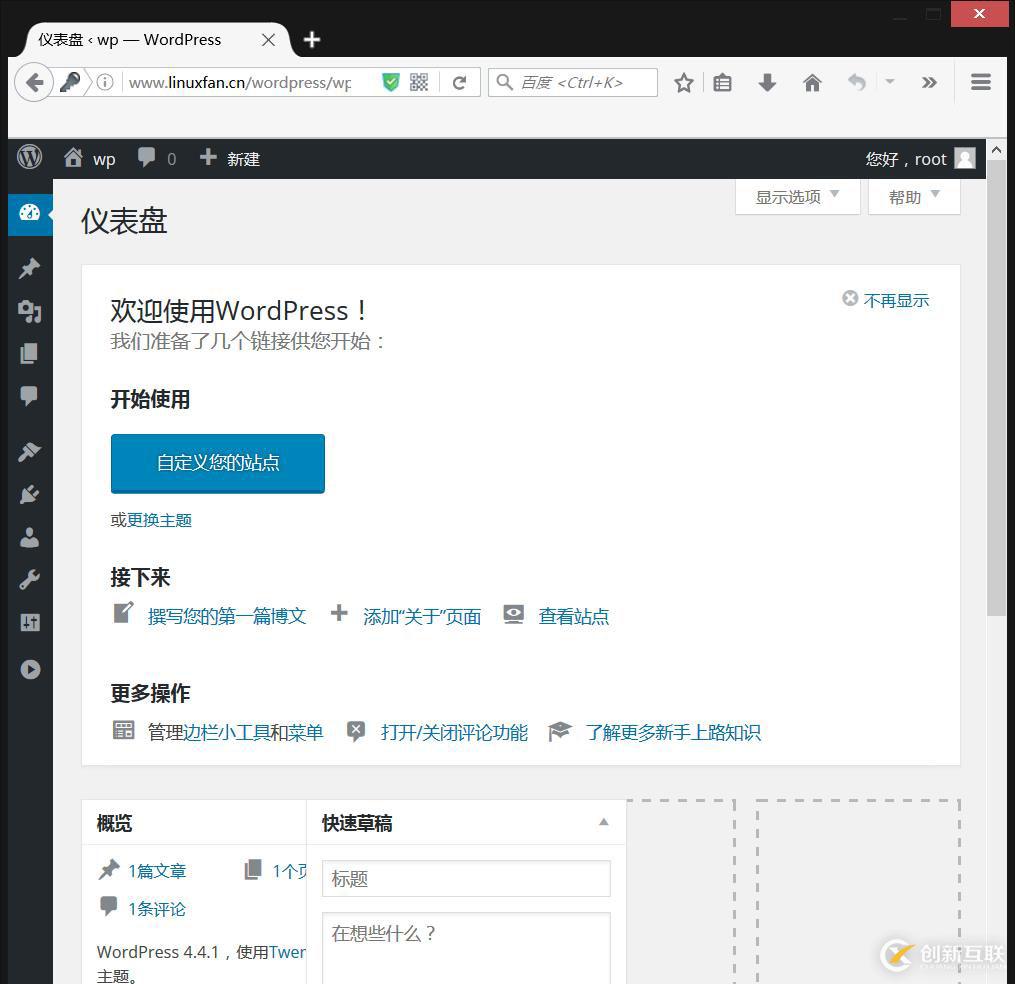Screen dimensions: 1015x984
Task: Show more toolbar items chevron
Action: [929, 82]
